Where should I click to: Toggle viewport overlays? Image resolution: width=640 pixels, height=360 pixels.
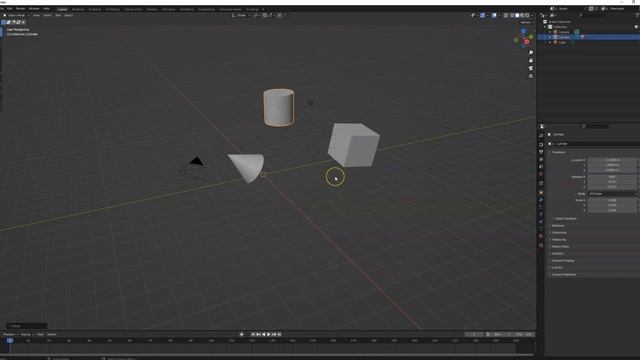pyautogui.click(x=494, y=15)
